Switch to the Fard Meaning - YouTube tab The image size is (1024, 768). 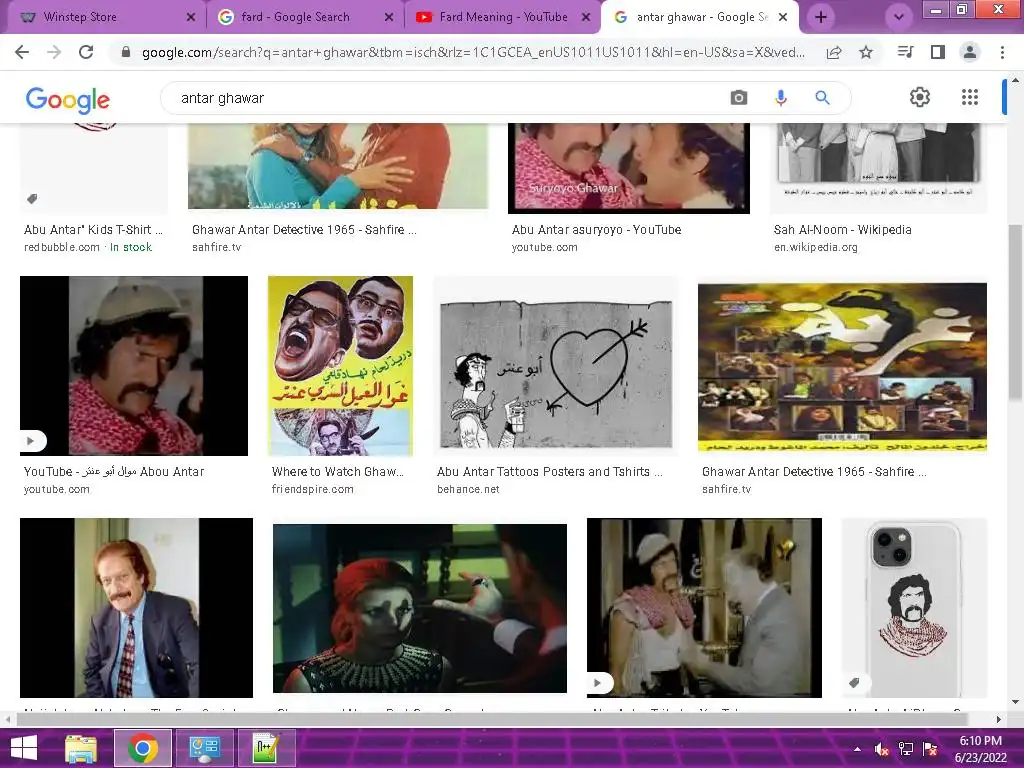pyautogui.click(x=502, y=17)
